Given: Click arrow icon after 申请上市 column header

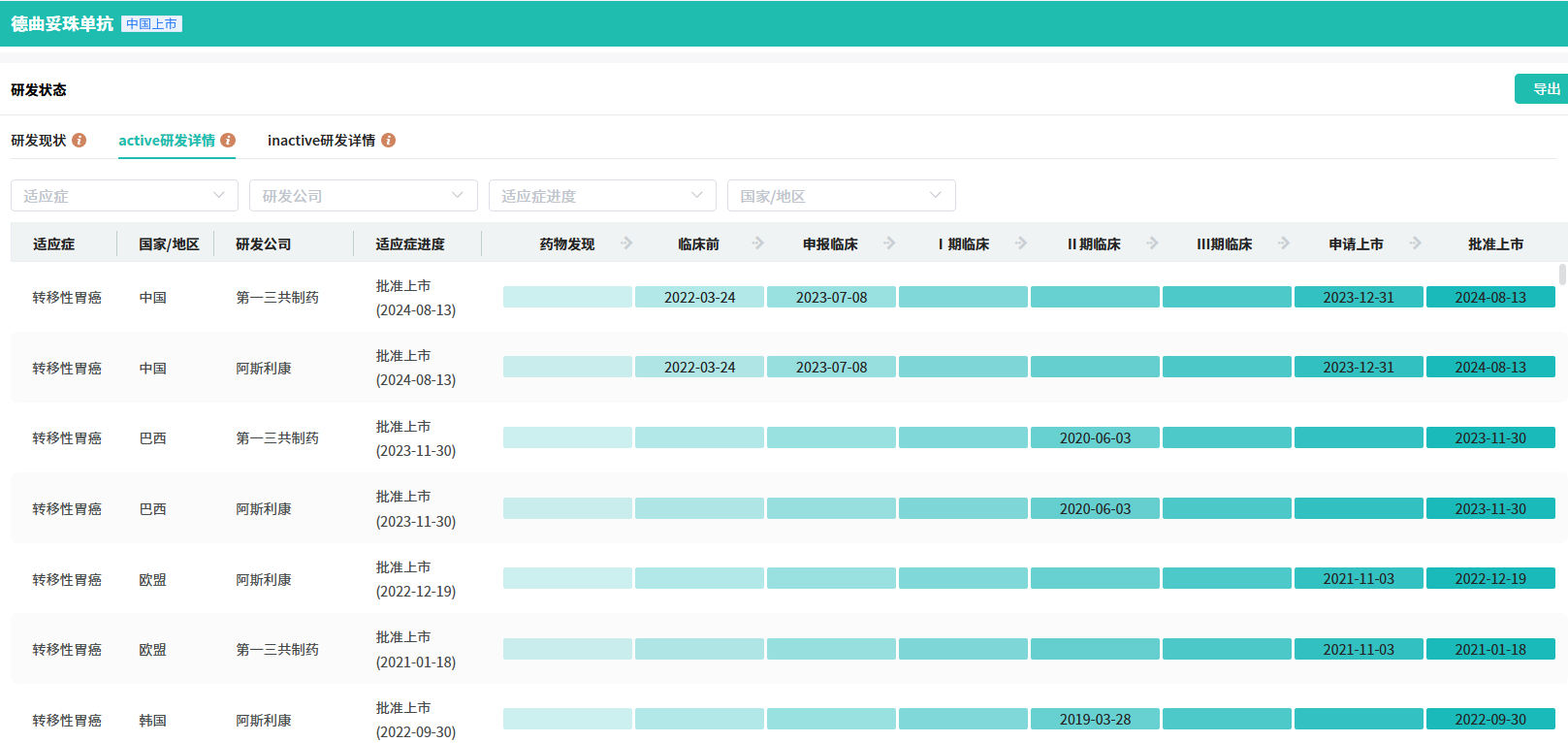Looking at the screenshot, I should tap(1416, 243).
